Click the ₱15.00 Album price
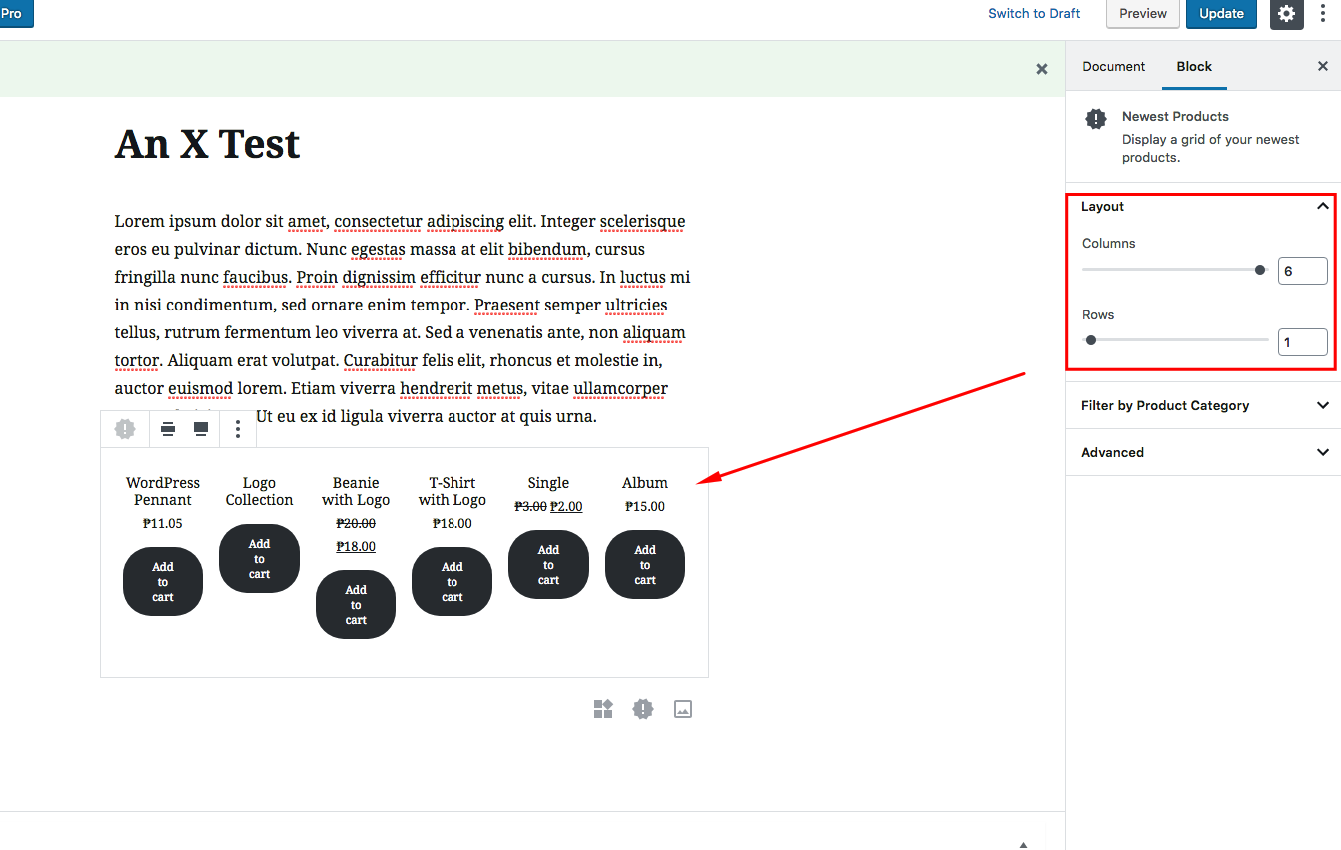This screenshot has width=1341, height=850. [x=645, y=506]
